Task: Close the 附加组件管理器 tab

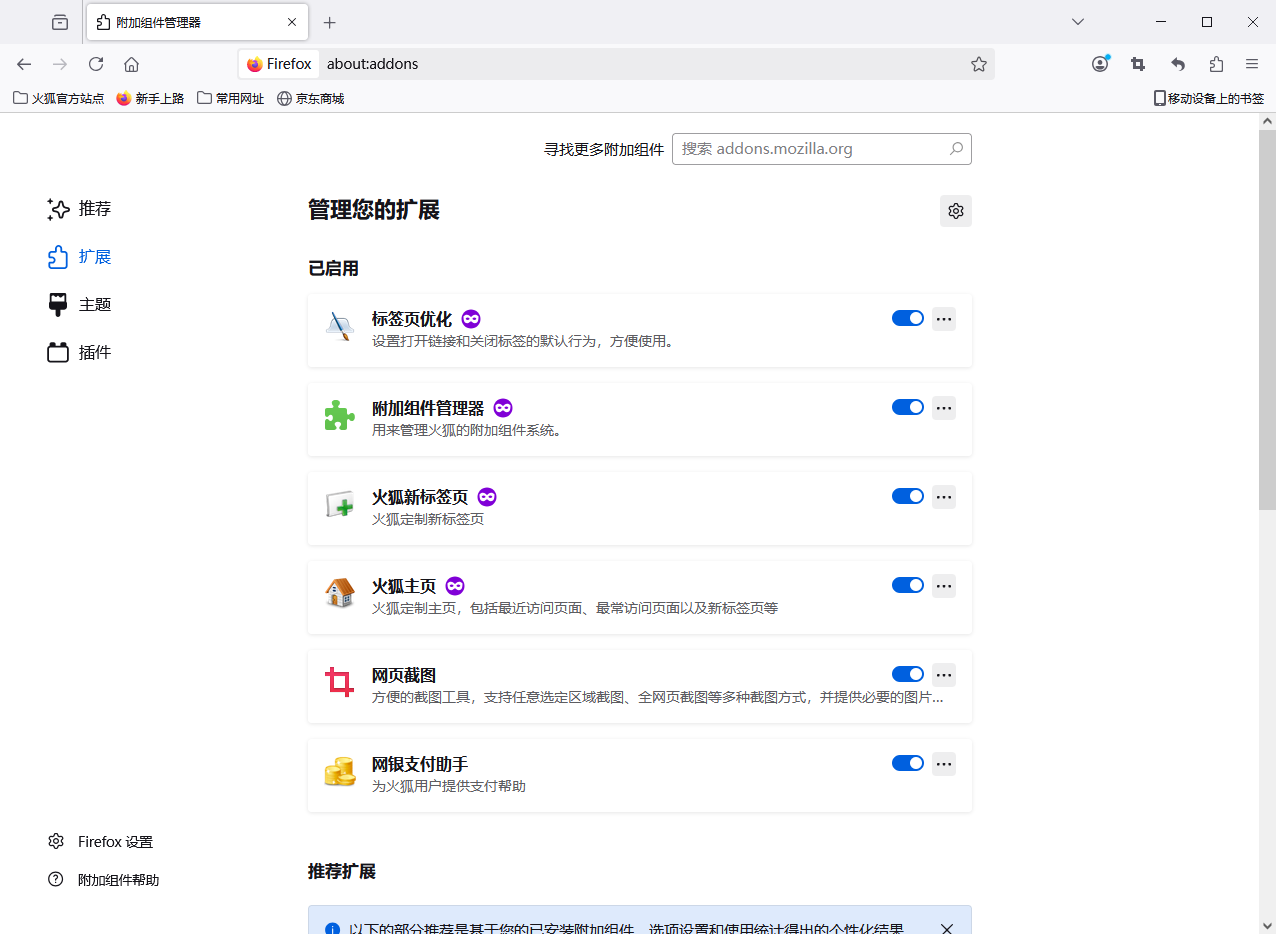Action: 292,22
